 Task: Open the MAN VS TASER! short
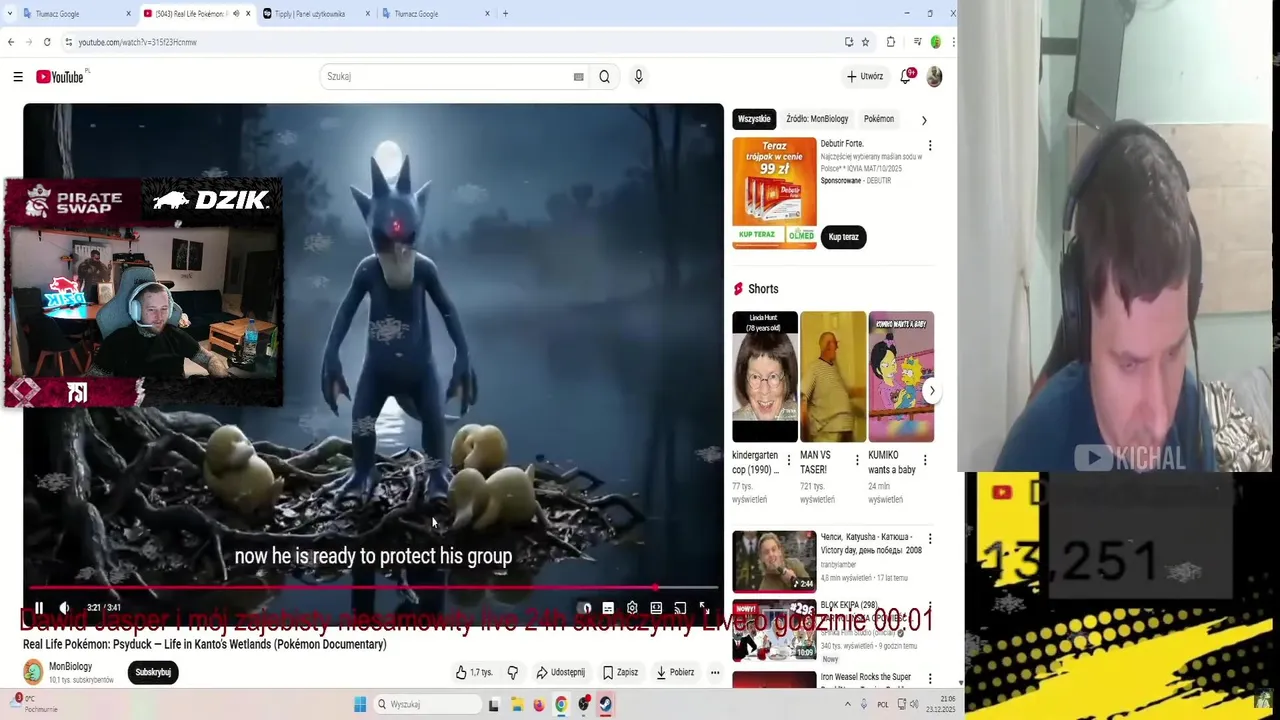point(833,376)
